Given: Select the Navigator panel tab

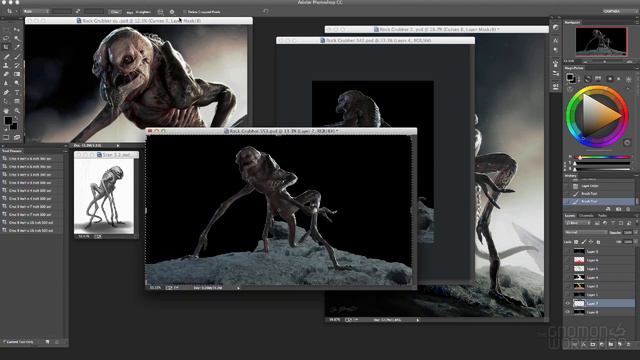Looking at the screenshot, I should pos(572,22).
